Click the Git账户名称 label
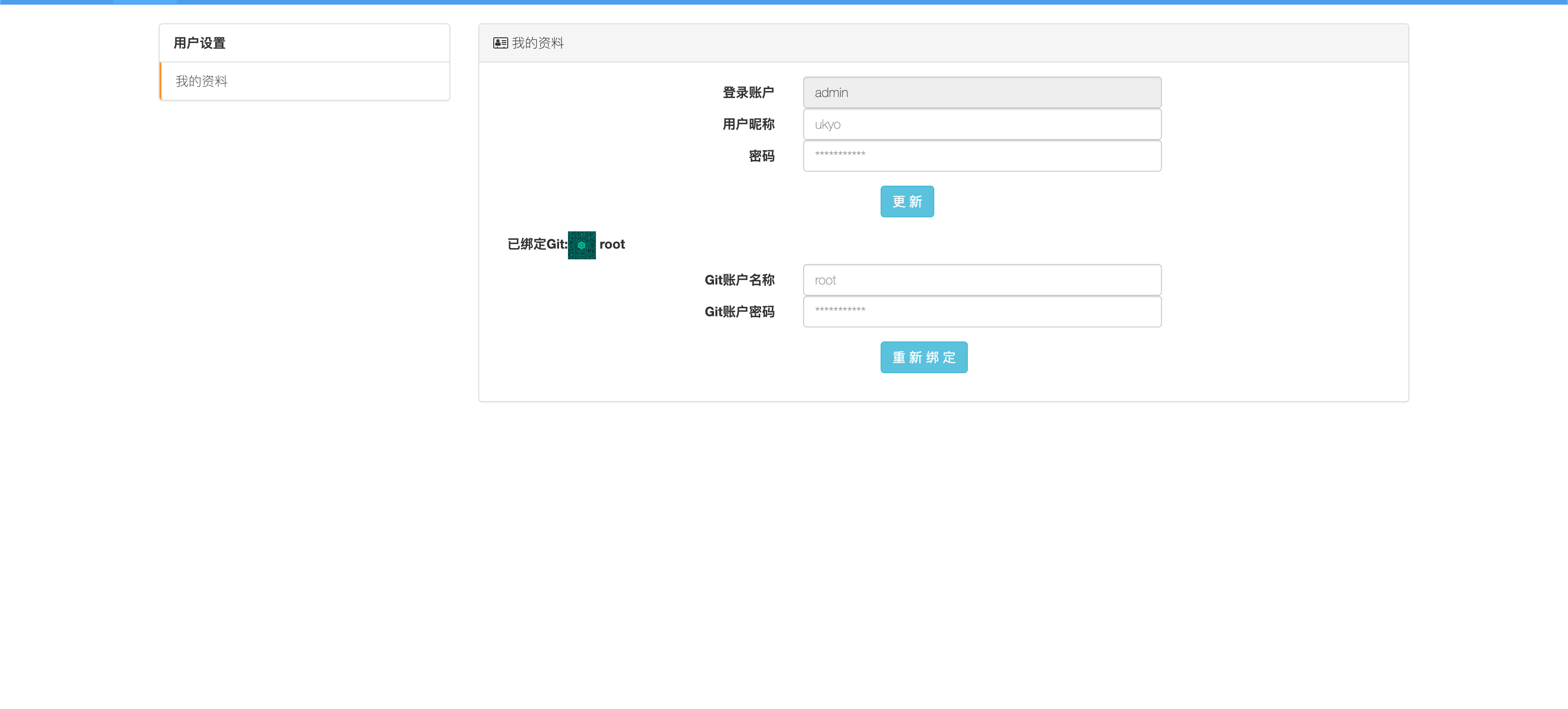 739,280
